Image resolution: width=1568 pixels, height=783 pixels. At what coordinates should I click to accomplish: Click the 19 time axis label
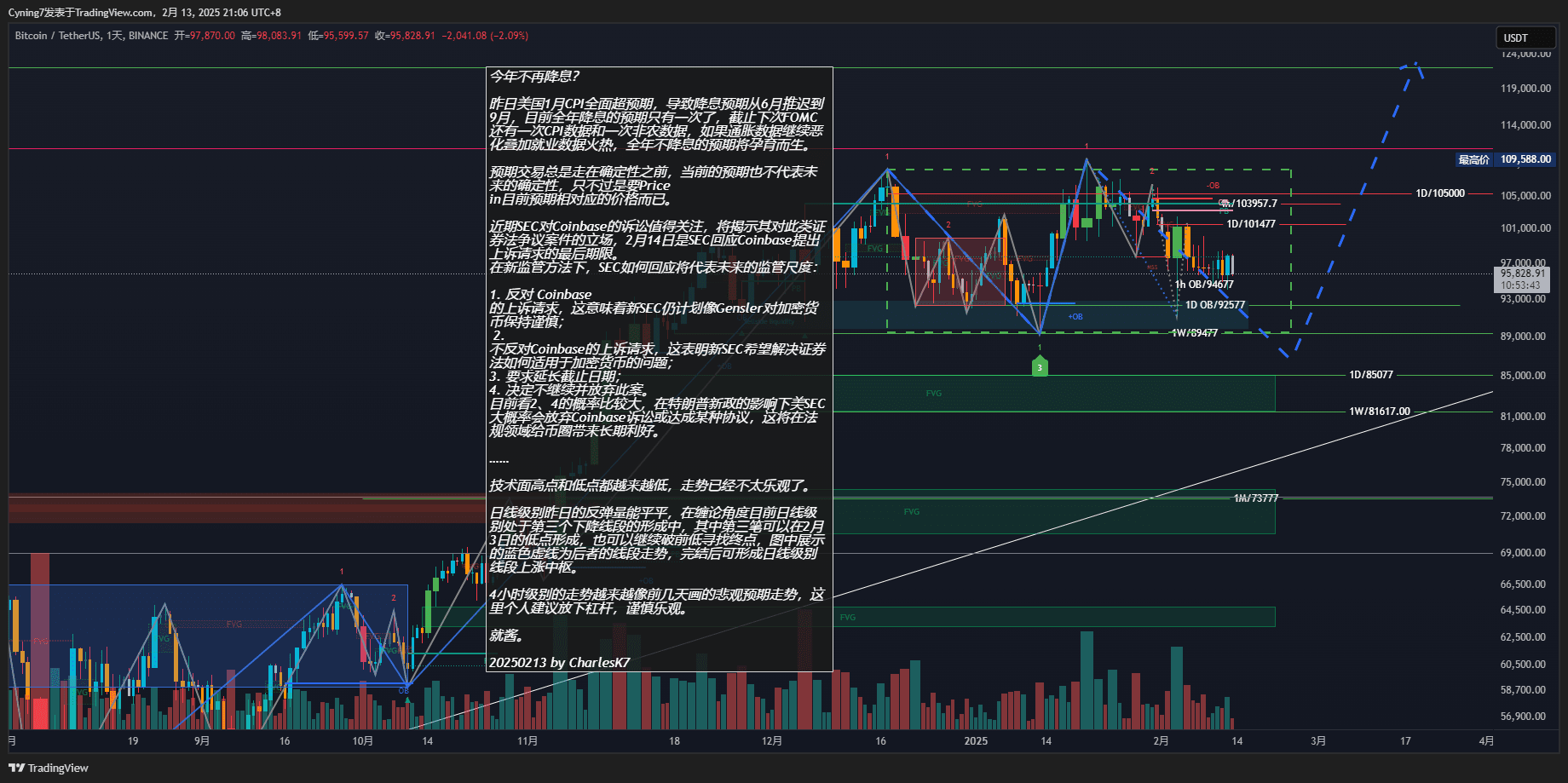133,741
